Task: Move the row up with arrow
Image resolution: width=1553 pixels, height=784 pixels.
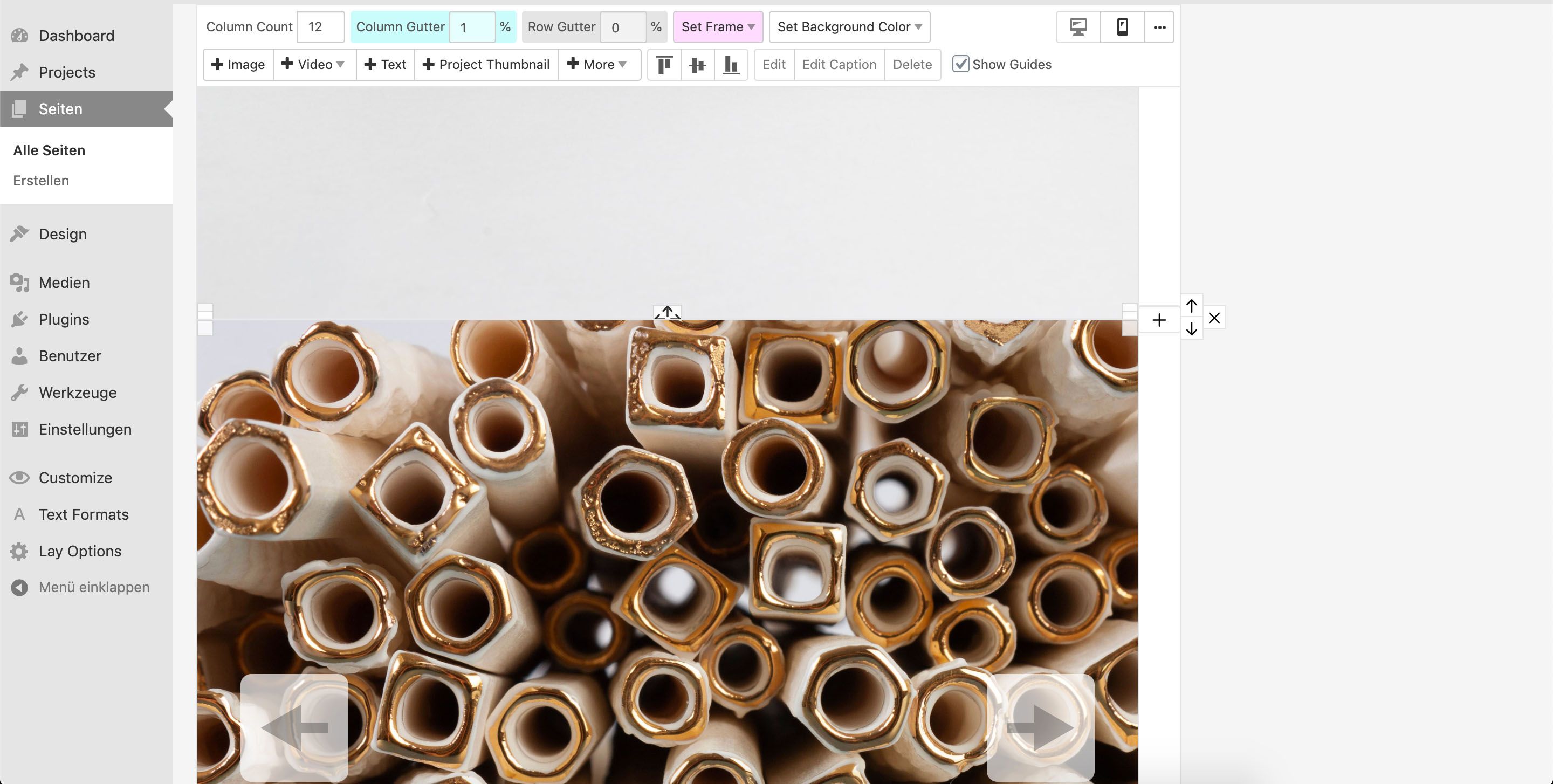Action: [x=1191, y=306]
